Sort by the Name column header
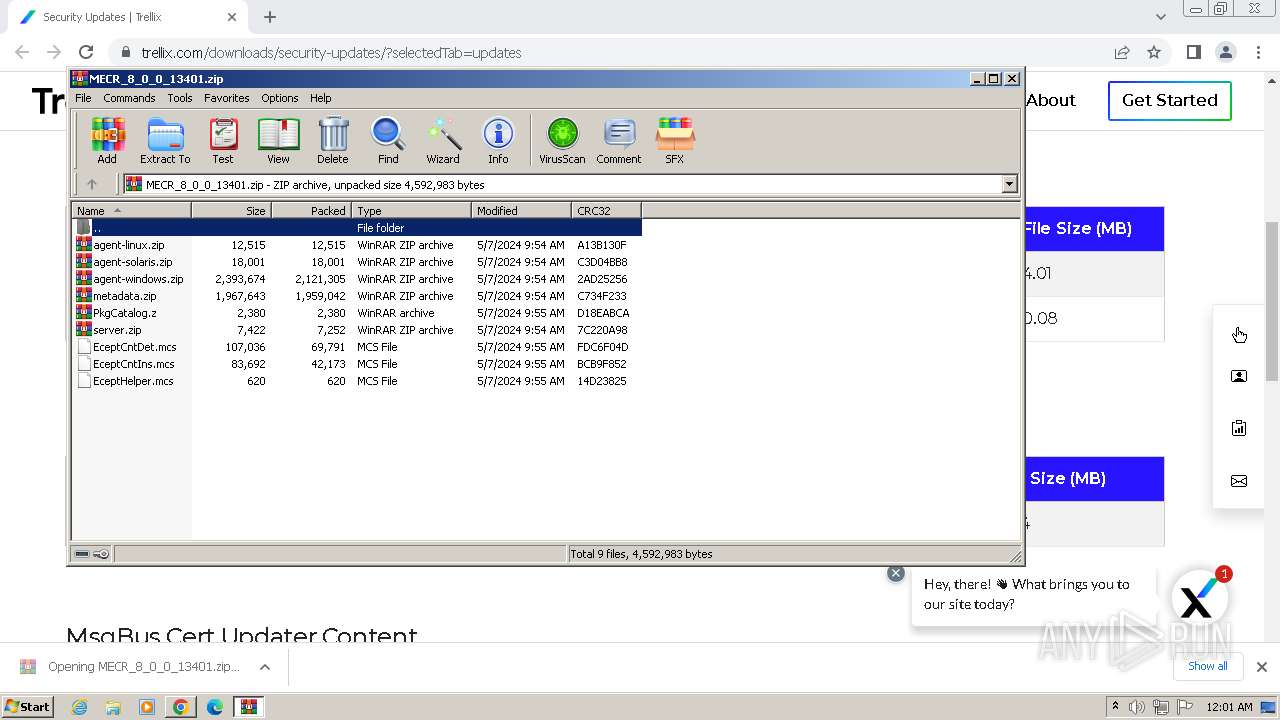1280x720 pixels. (131, 210)
